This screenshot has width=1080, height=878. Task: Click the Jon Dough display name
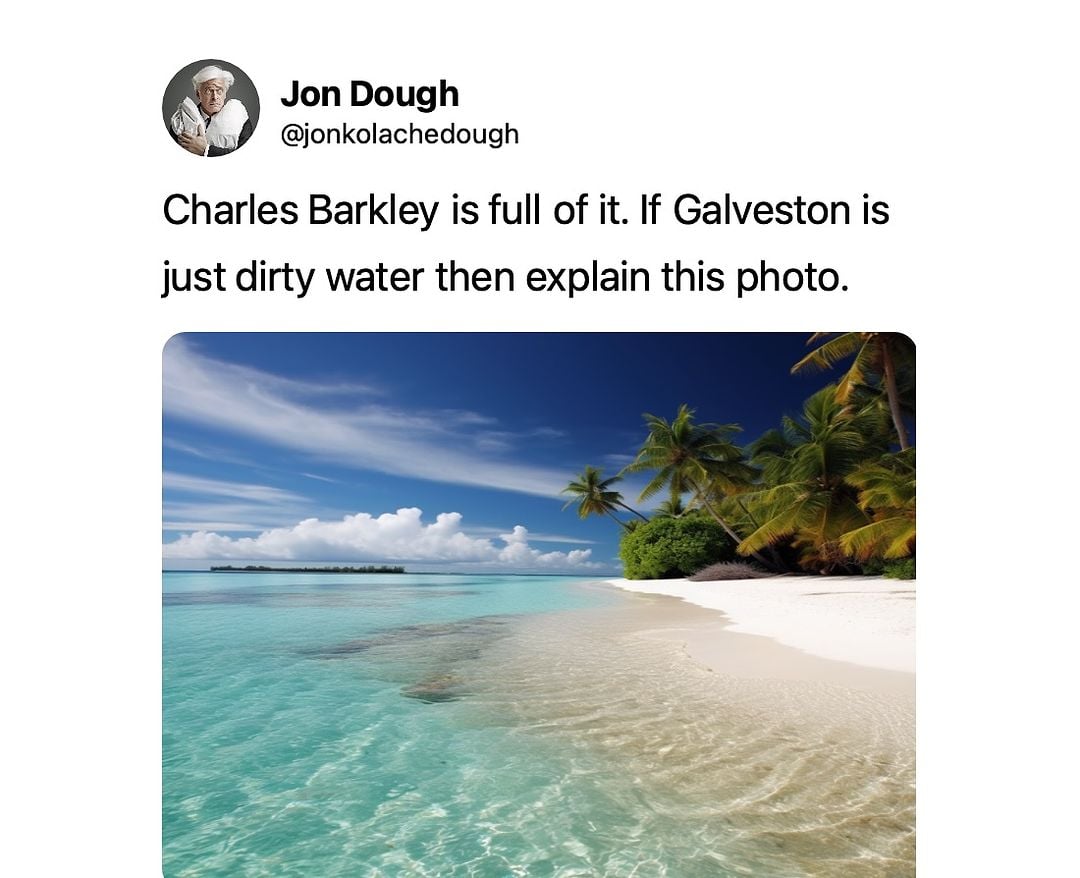click(x=369, y=94)
